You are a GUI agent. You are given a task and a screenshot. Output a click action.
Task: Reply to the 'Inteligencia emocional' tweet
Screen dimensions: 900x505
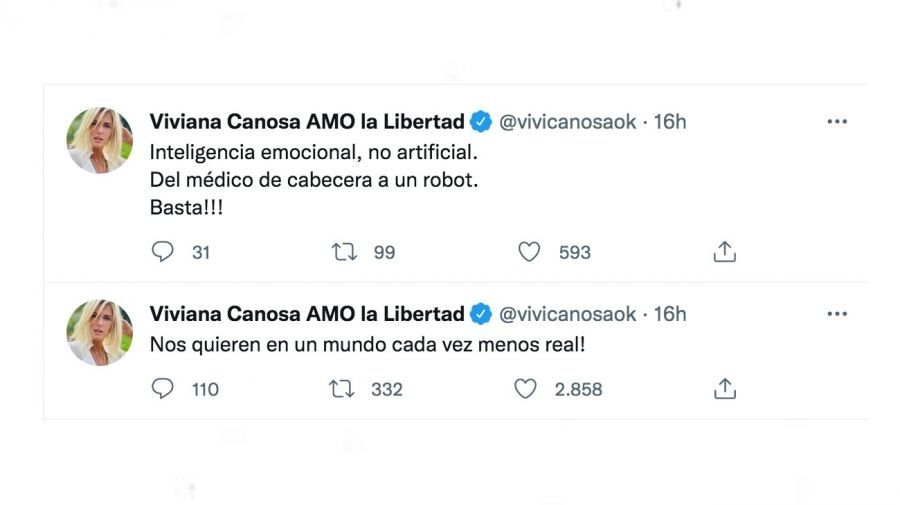pos(162,253)
